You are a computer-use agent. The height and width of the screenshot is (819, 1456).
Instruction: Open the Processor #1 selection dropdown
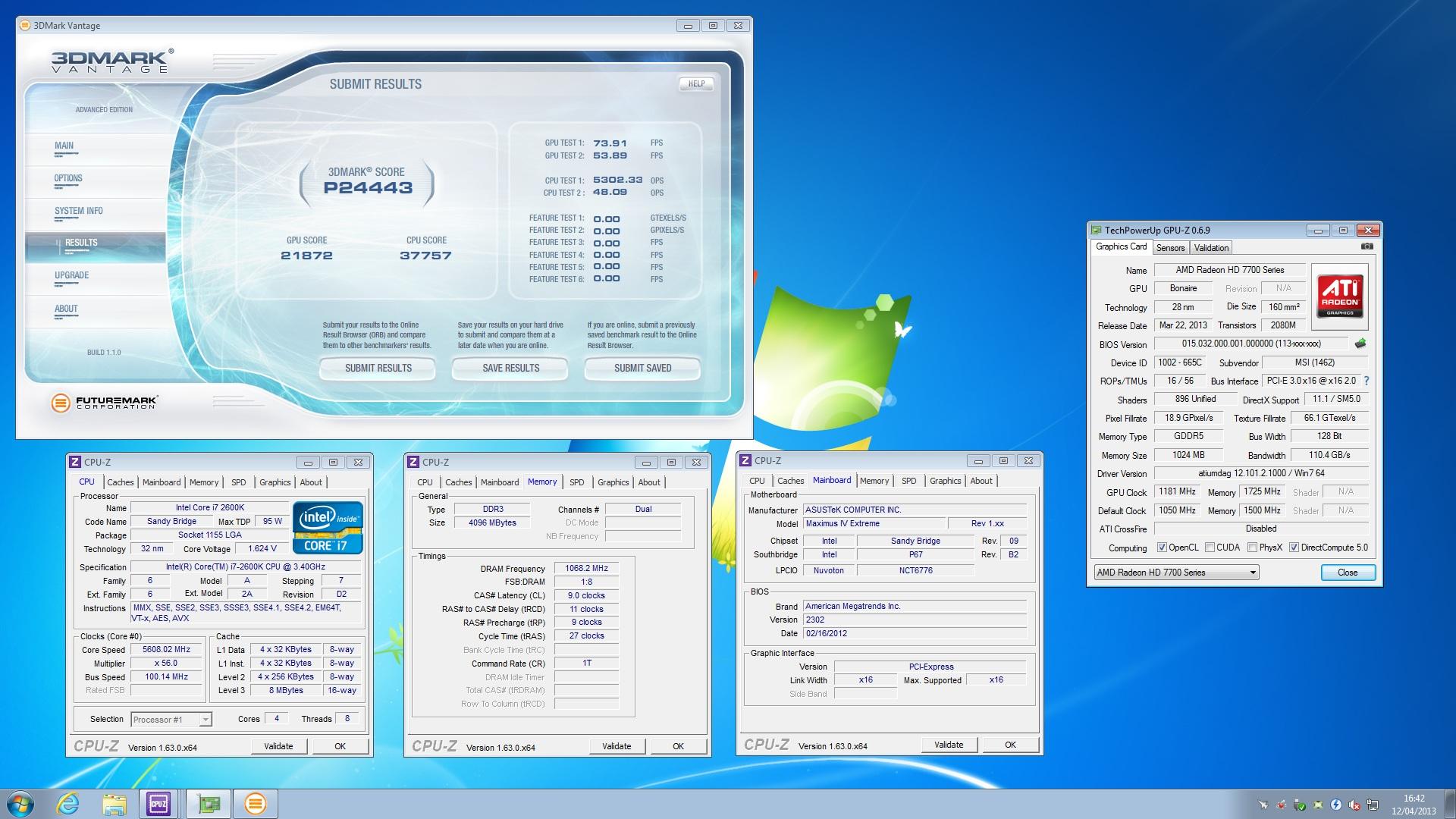[171, 720]
